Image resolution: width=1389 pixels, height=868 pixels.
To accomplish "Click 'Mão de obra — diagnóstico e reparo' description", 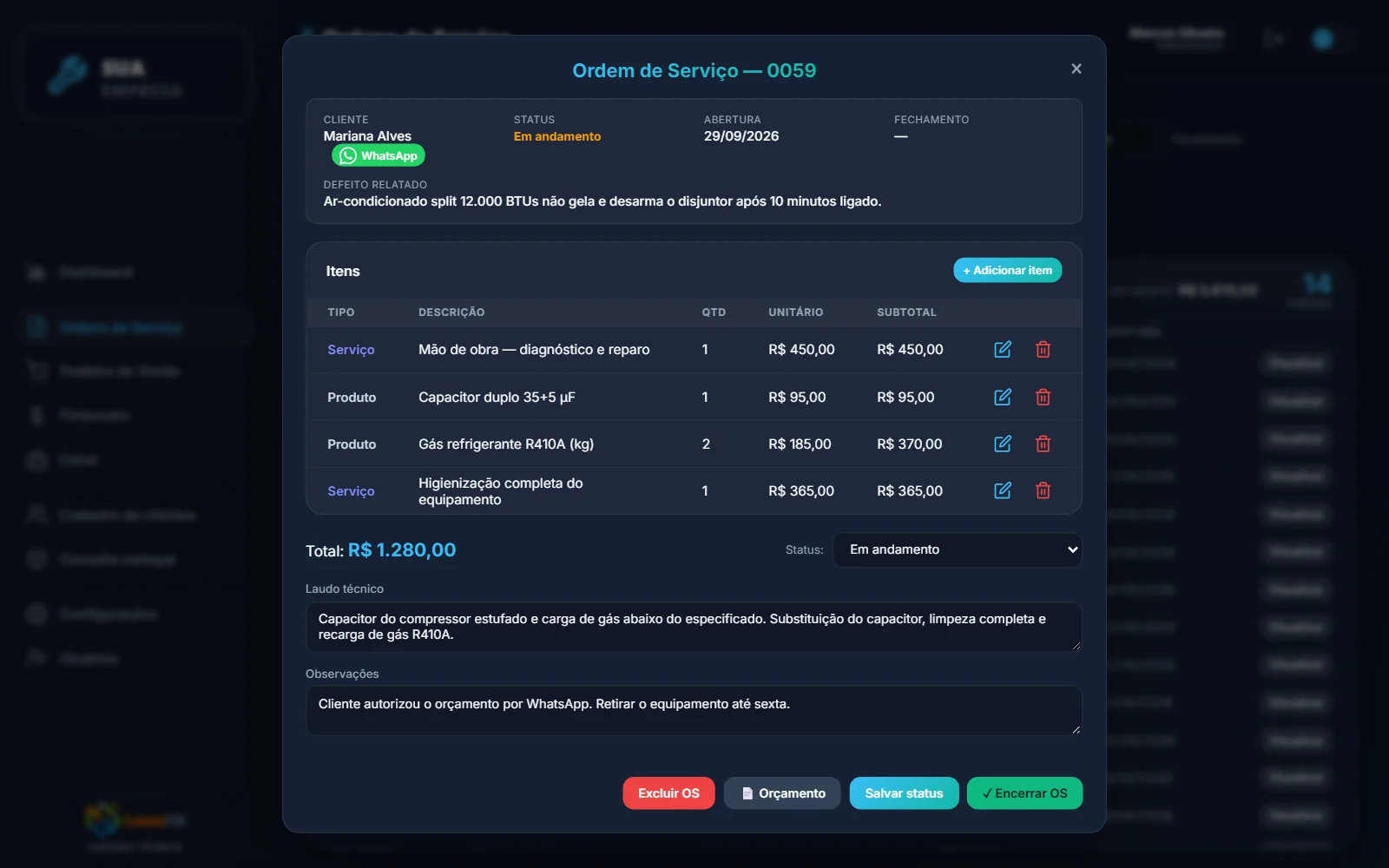I will (x=534, y=350).
